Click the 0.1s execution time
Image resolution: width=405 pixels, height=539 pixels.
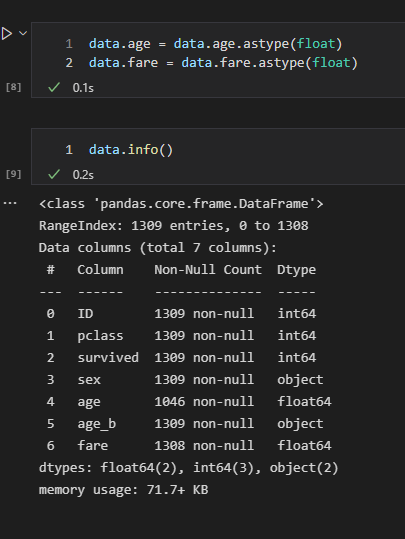[x=83, y=88]
